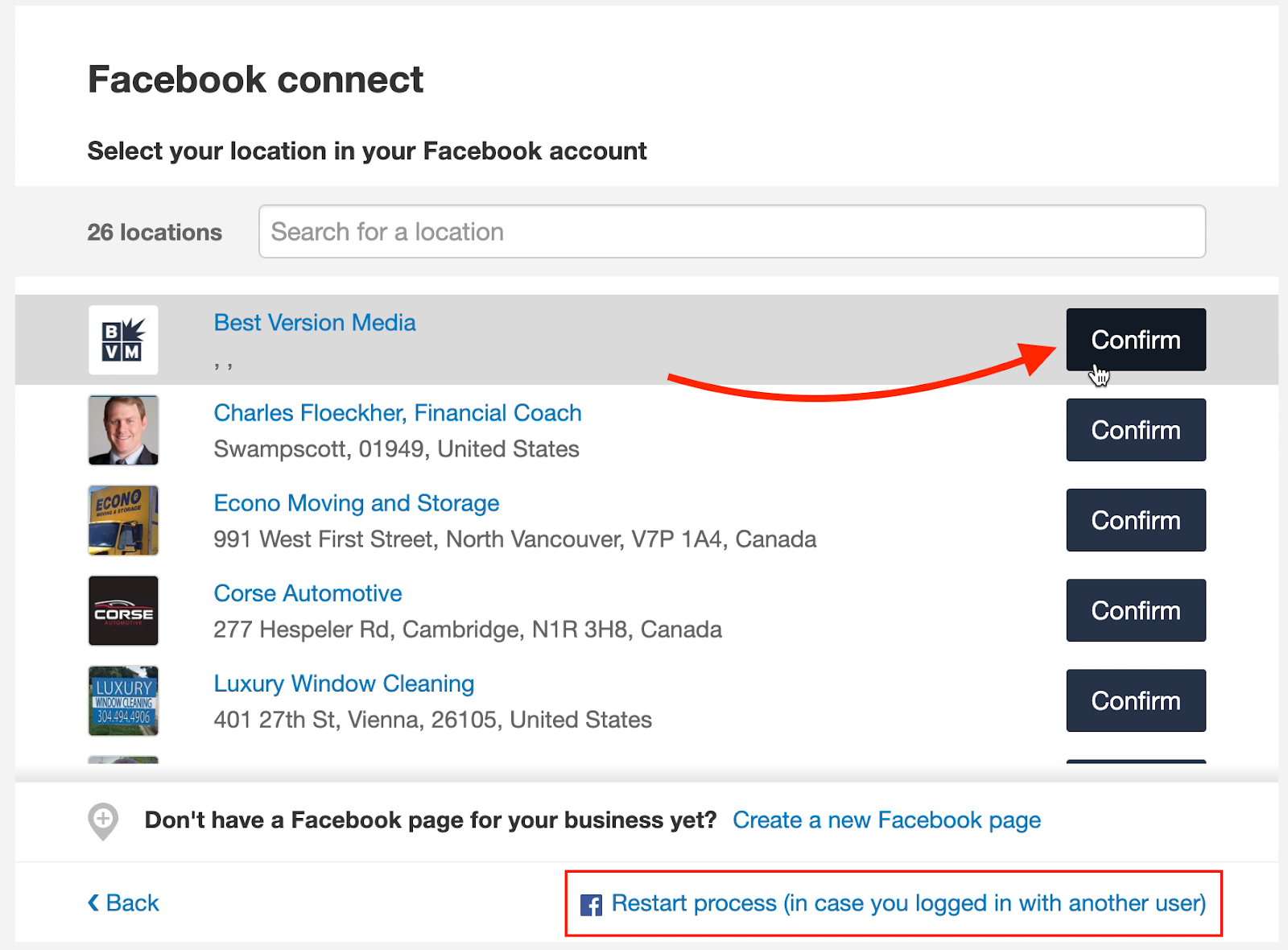1288x950 pixels.
Task: Confirm the Corse Automotive location
Action: (x=1136, y=610)
